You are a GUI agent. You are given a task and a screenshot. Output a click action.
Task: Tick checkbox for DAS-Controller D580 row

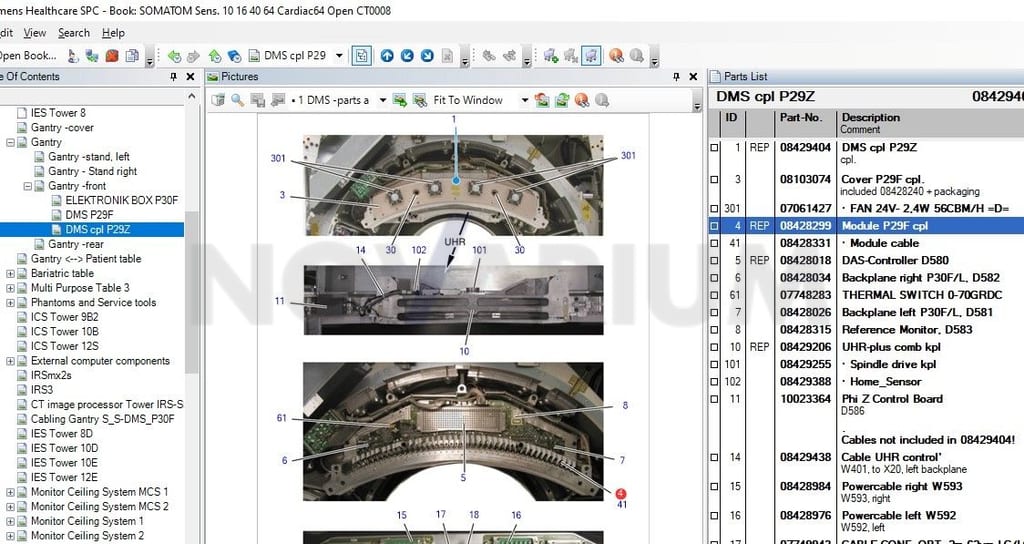(714, 261)
